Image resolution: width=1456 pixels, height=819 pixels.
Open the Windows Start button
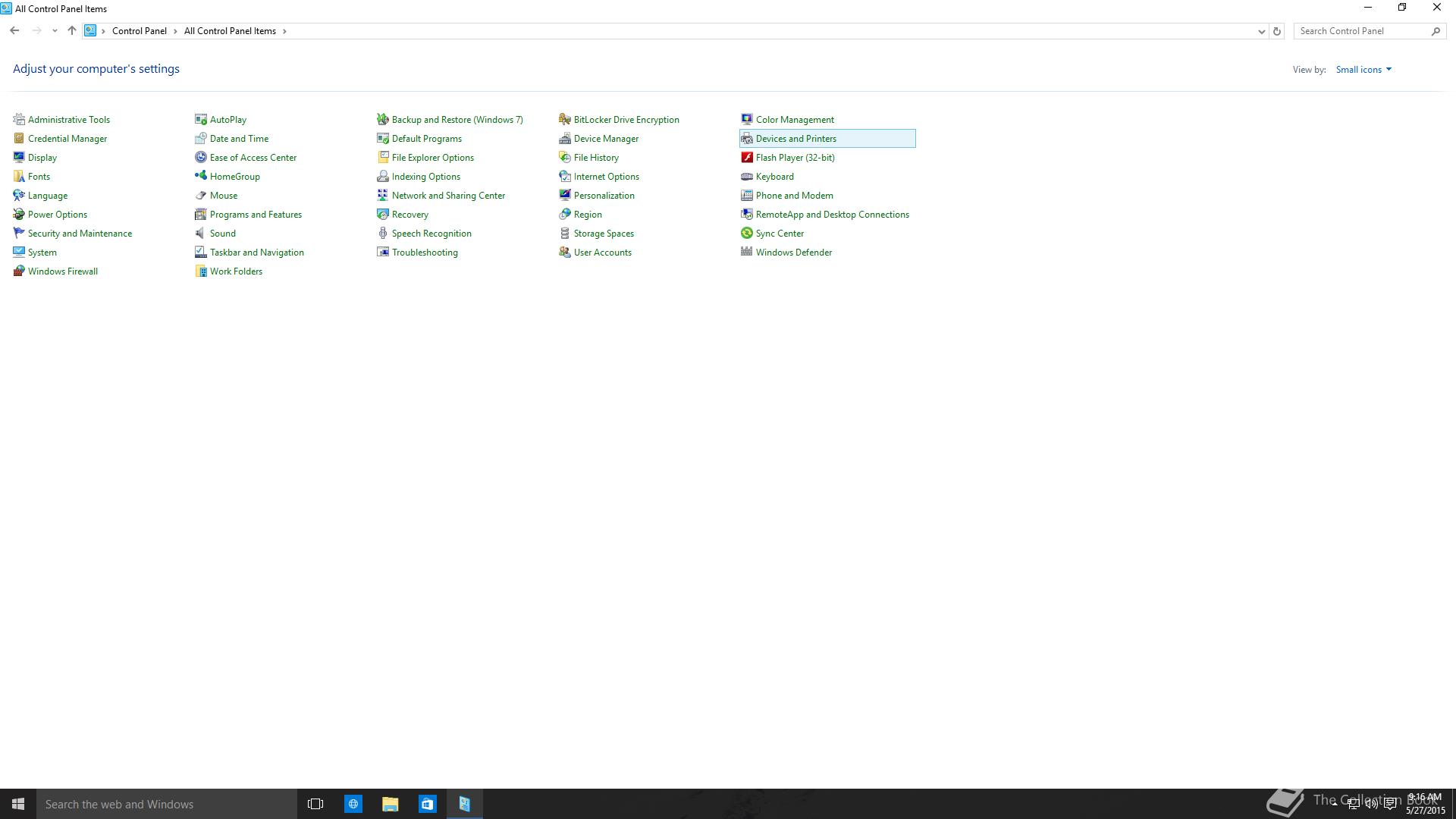[18, 804]
